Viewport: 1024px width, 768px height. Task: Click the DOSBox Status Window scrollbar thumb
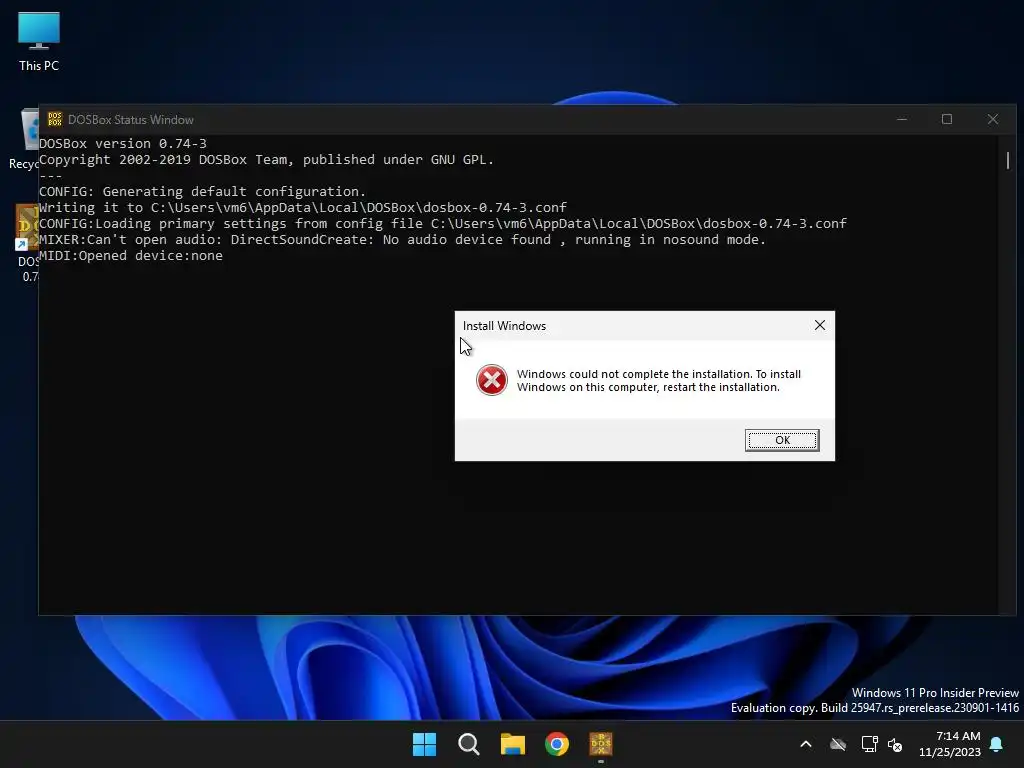1008,160
